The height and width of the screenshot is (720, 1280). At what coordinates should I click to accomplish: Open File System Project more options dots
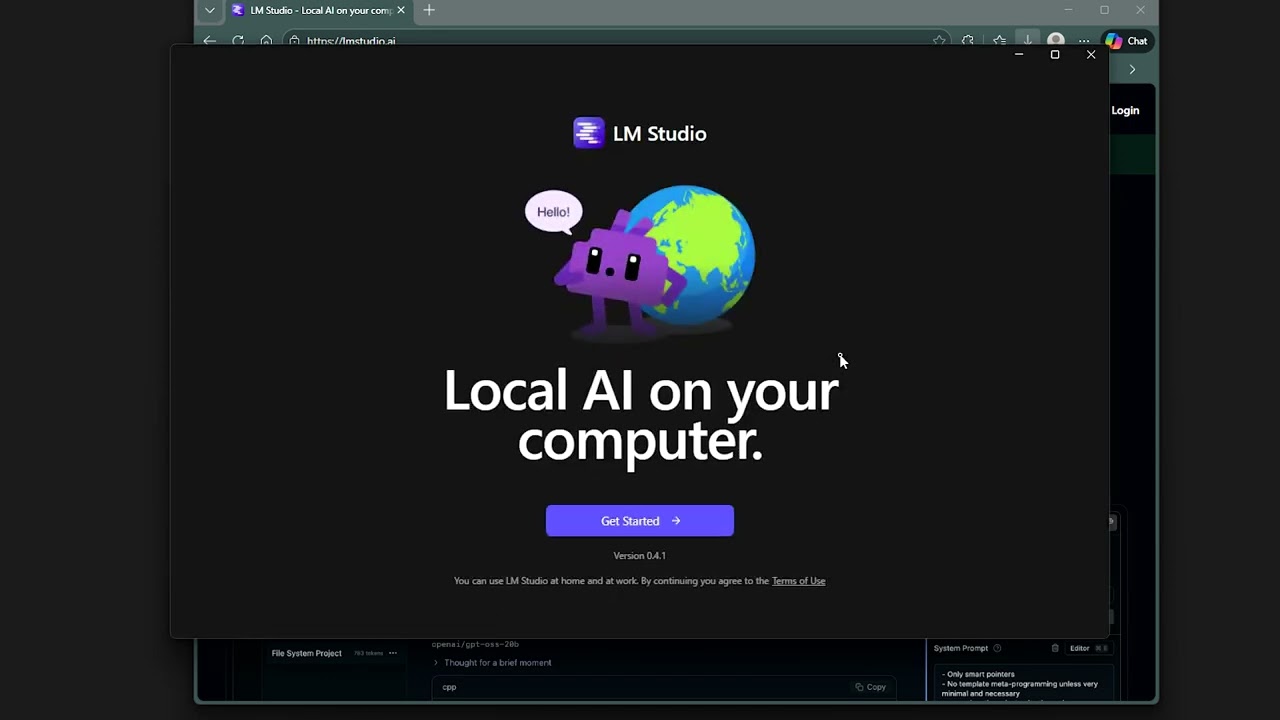click(393, 653)
